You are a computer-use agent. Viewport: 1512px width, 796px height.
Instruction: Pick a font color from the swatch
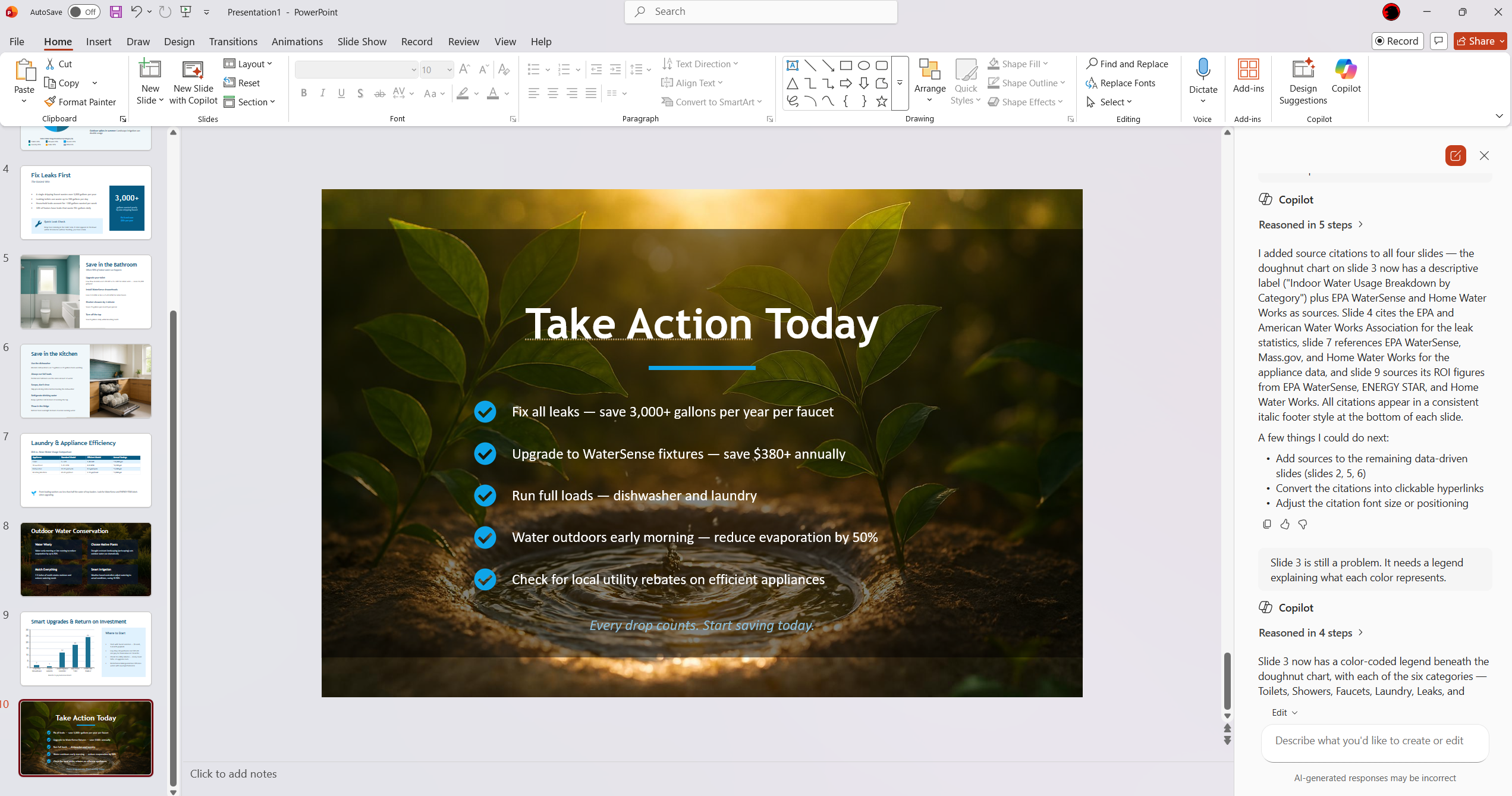pyautogui.click(x=493, y=93)
